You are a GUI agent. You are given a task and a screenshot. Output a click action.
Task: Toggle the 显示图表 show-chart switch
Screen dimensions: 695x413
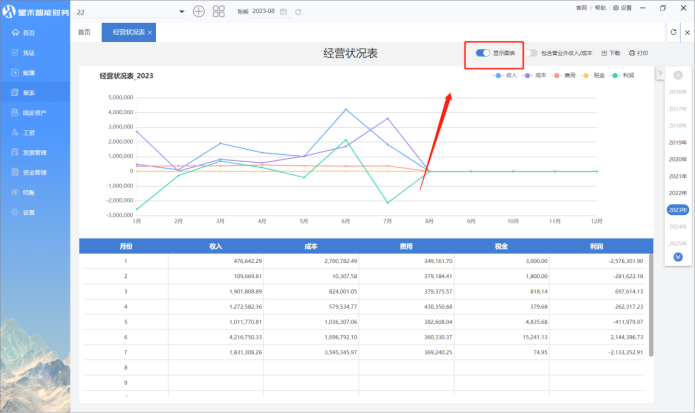click(483, 53)
